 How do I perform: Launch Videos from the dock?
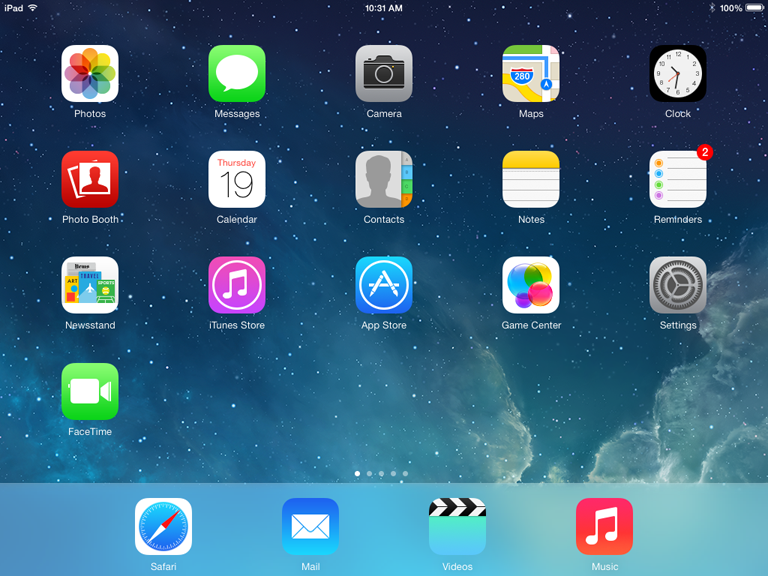(x=457, y=527)
